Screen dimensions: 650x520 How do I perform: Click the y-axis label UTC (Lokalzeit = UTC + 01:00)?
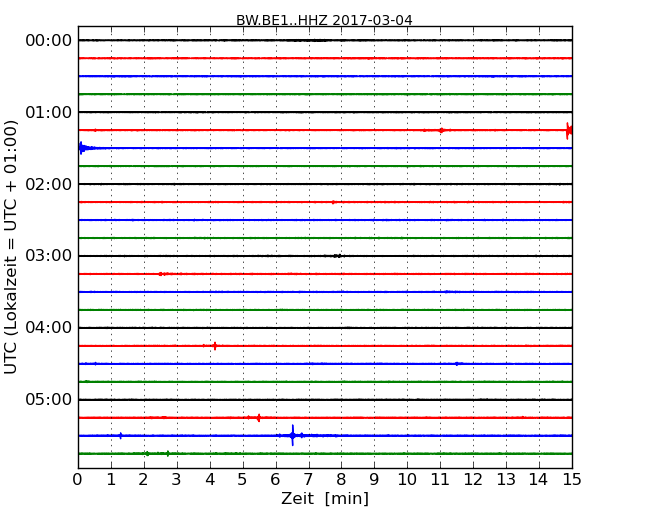pos(11,247)
